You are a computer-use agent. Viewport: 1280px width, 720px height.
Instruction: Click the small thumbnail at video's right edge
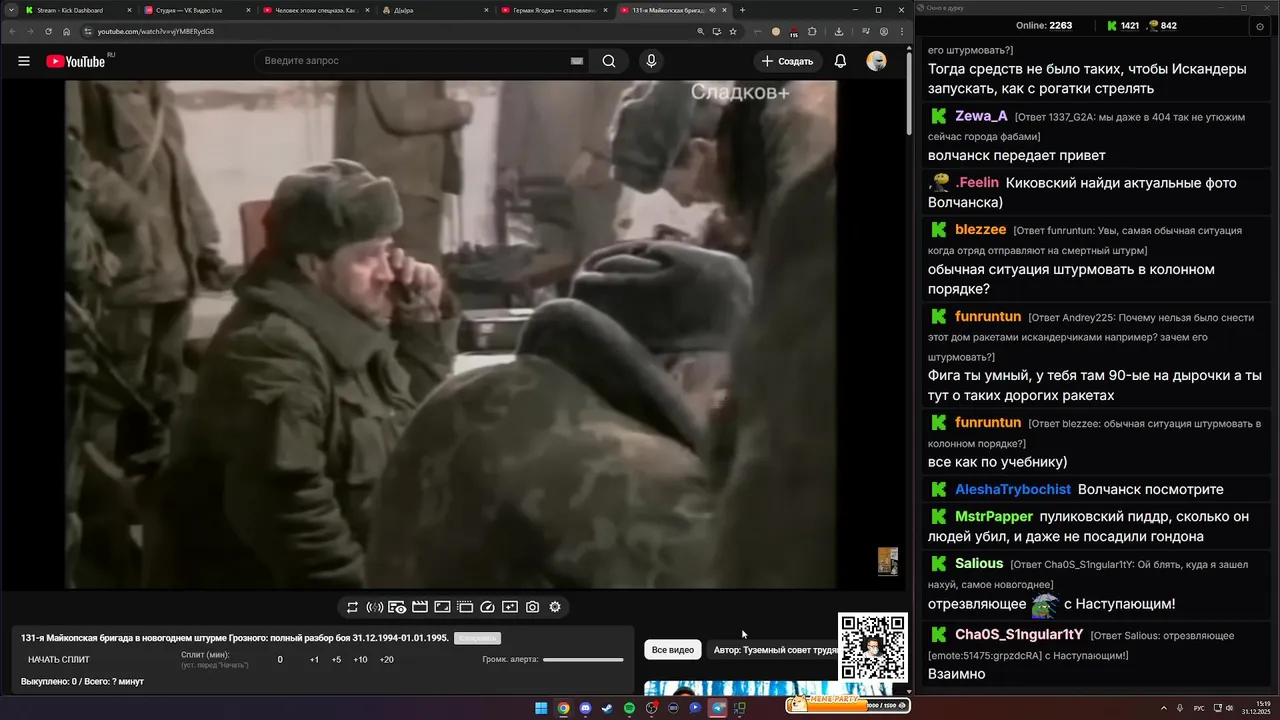point(888,561)
